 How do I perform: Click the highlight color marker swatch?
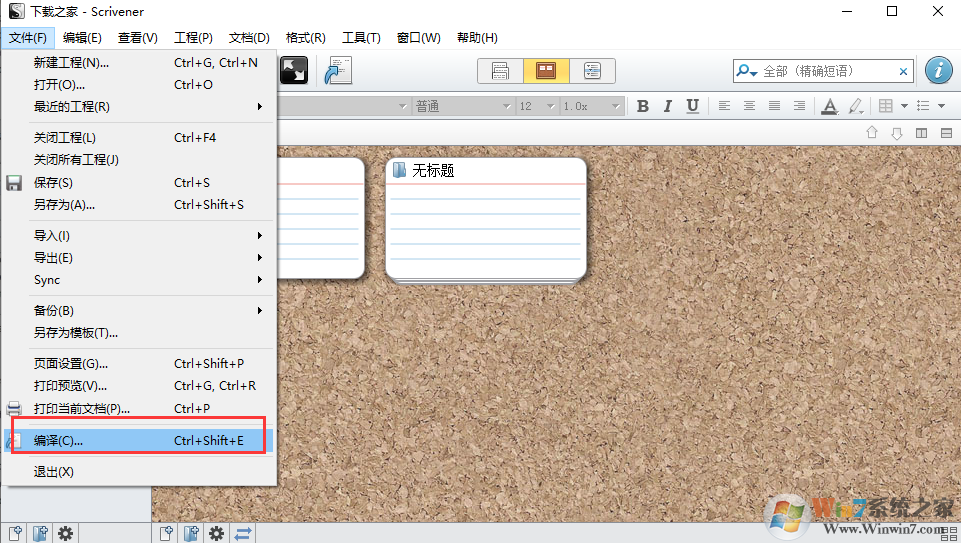point(856,106)
